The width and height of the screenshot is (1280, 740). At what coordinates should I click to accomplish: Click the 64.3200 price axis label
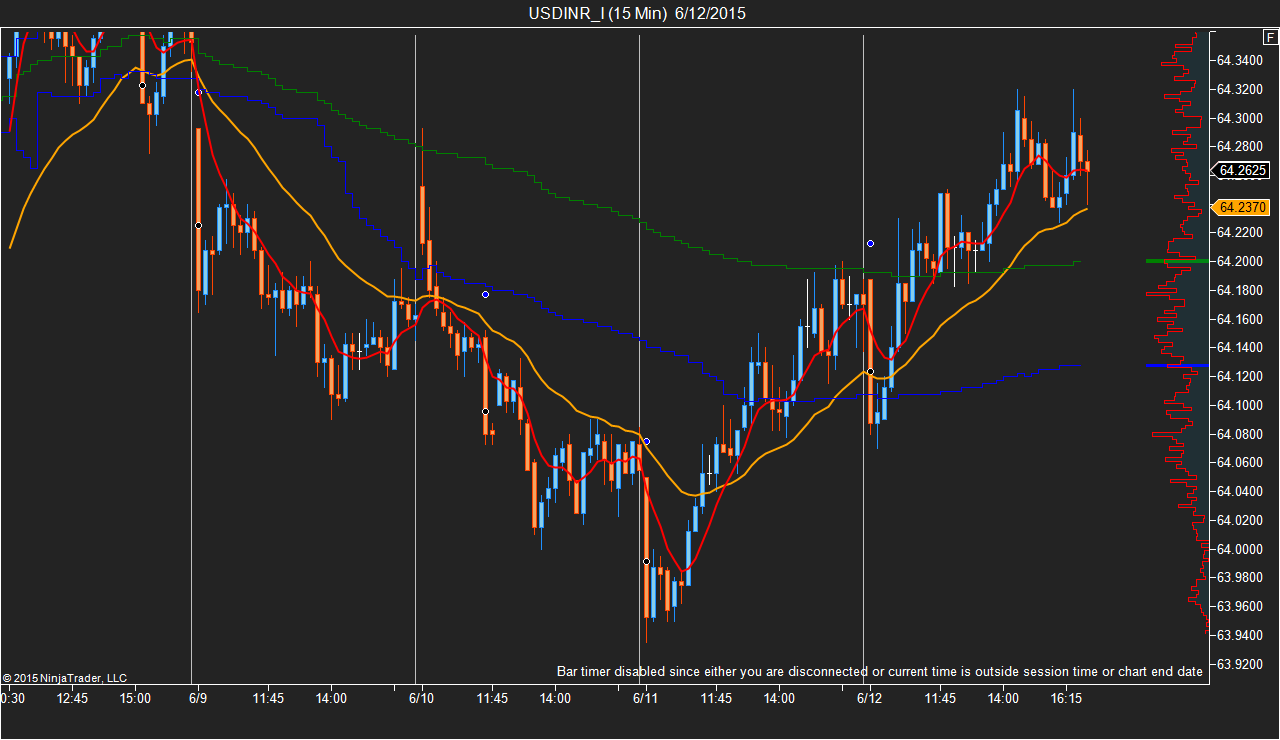tap(1240, 90)
